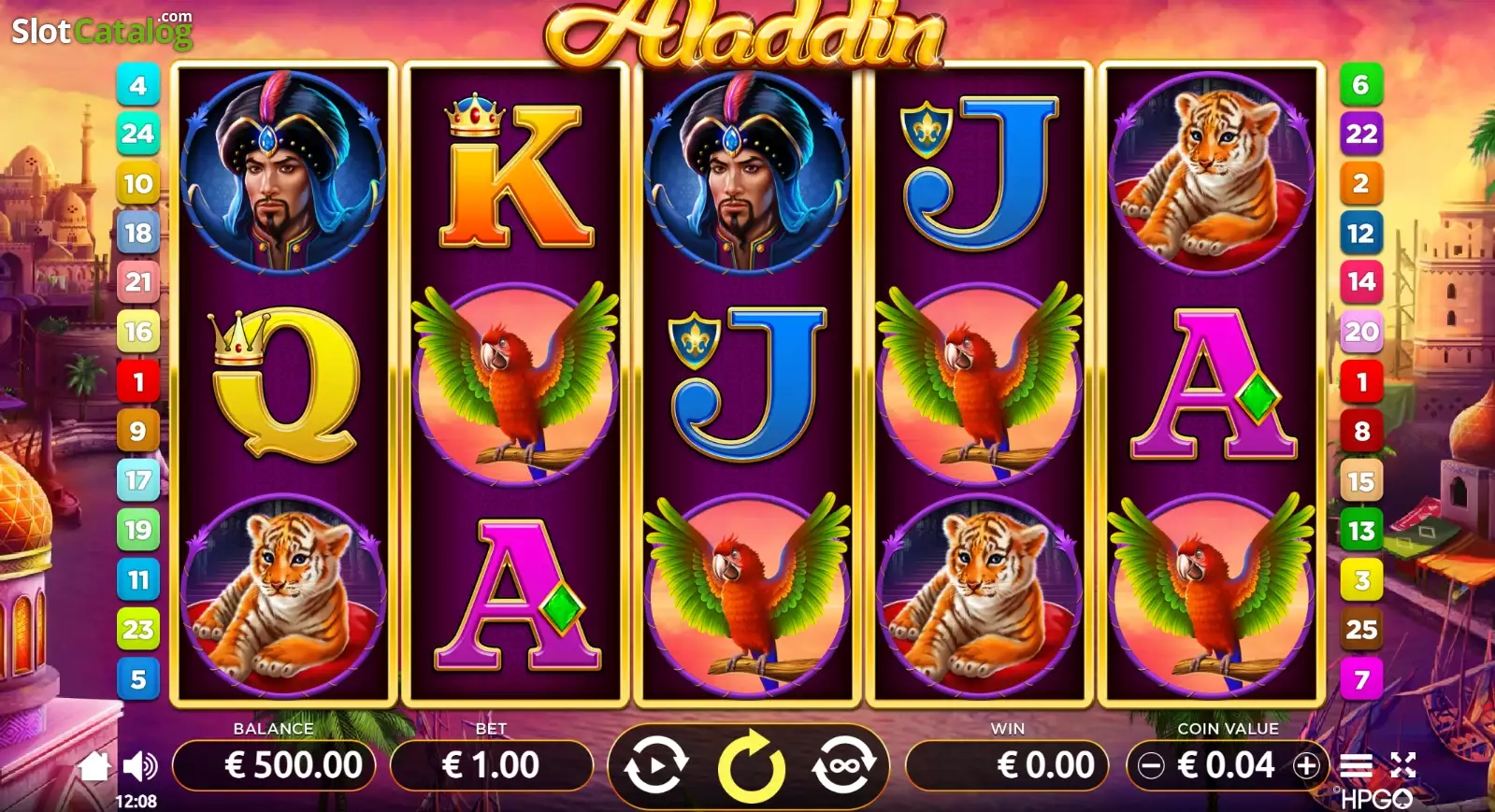Select payline 4 on the left
Viewport: 1495px width, 812px height.
(138, 85)
